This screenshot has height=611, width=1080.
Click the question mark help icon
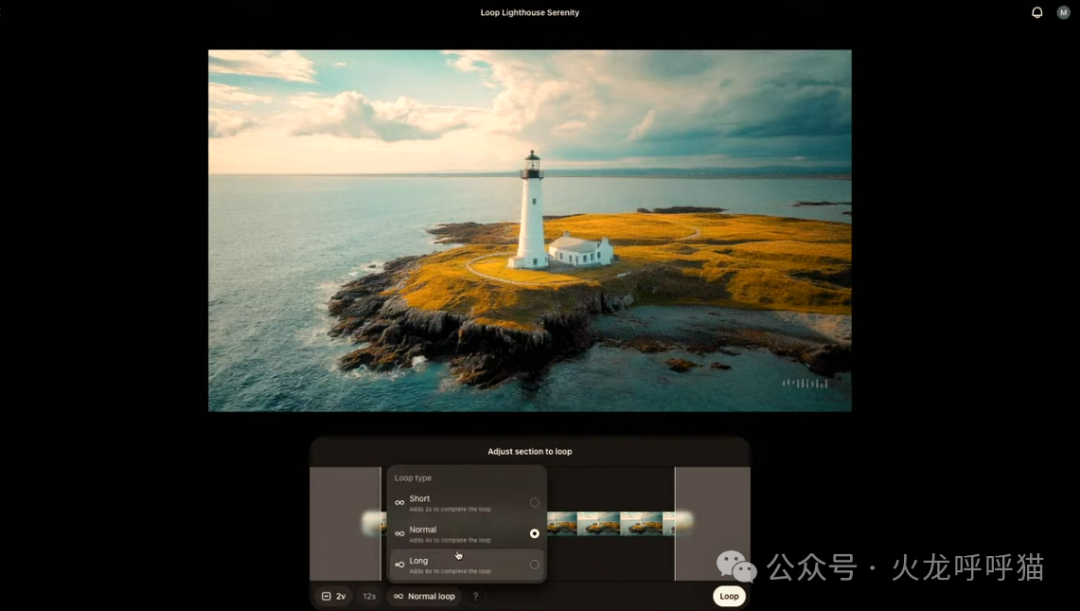(x=475, y=597)
